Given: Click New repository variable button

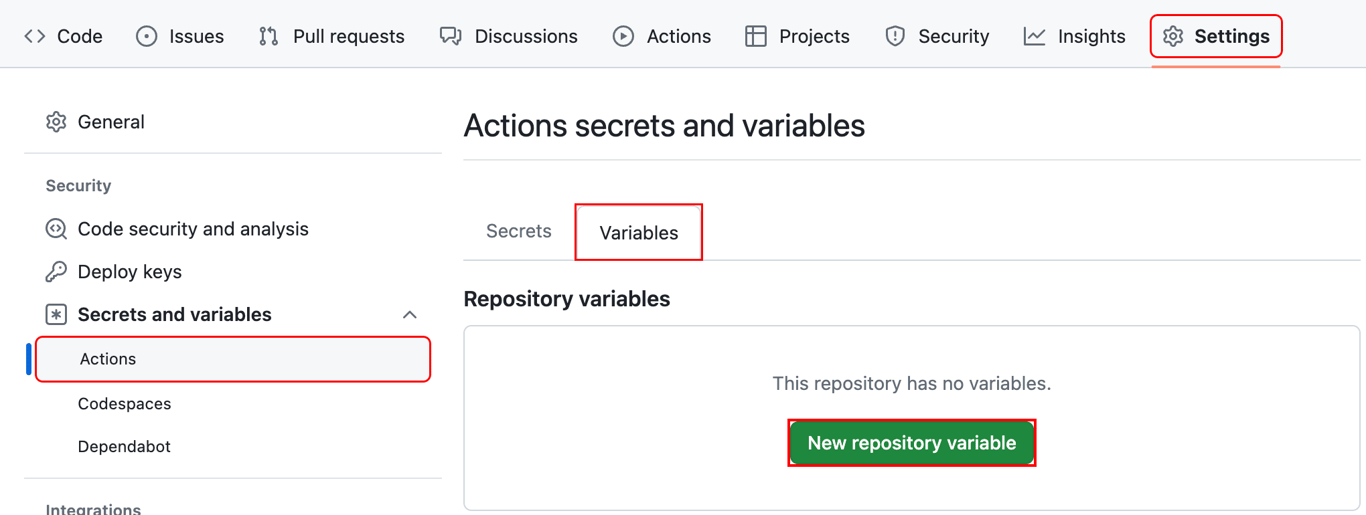Looking at the screenshot, I should (912, 443).
